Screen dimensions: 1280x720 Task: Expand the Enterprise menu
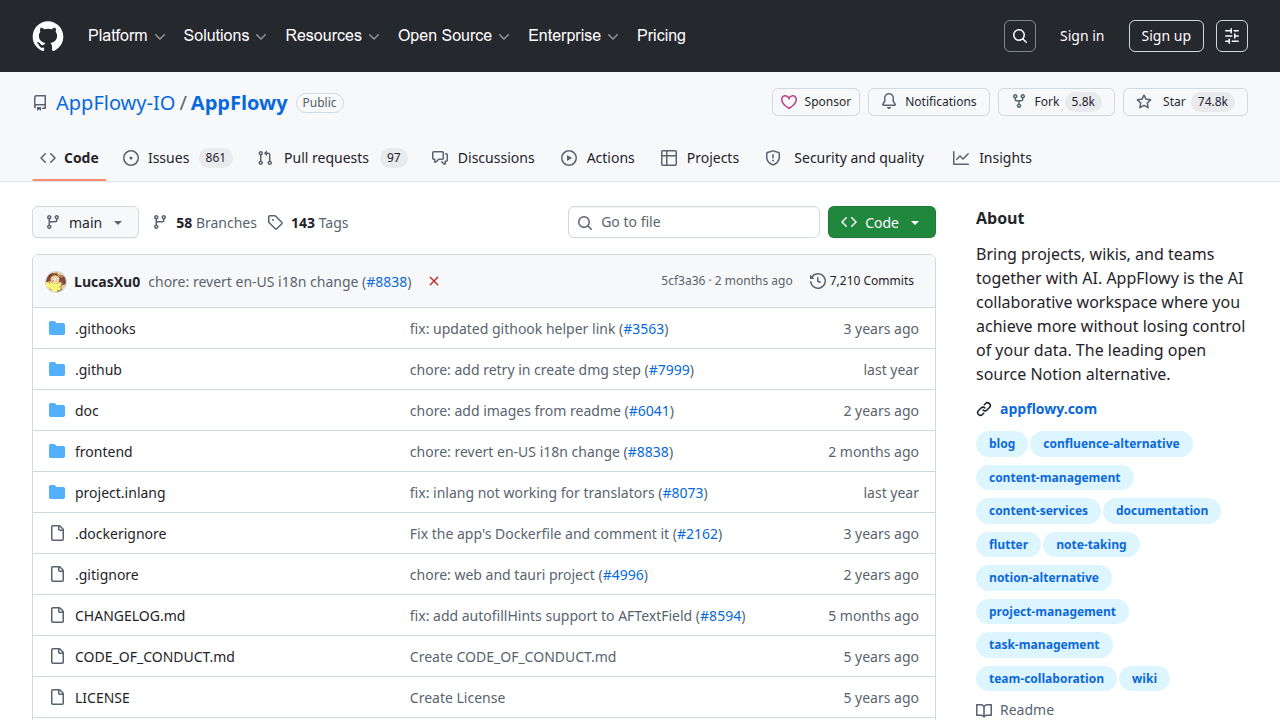[x=573, y=36]
